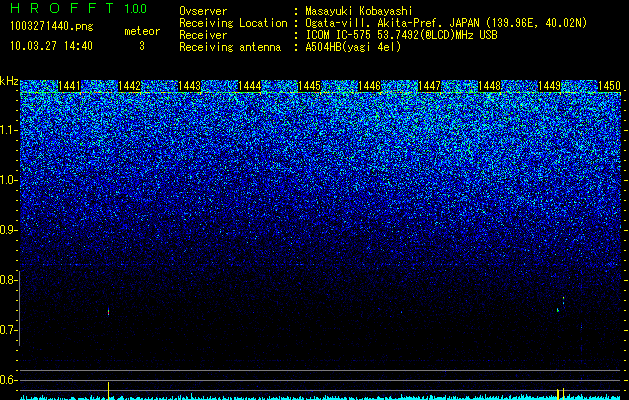Click the date 10.03.27 14:40
Viewport: 629px width, 400px height.
click(x=51, y=46)
